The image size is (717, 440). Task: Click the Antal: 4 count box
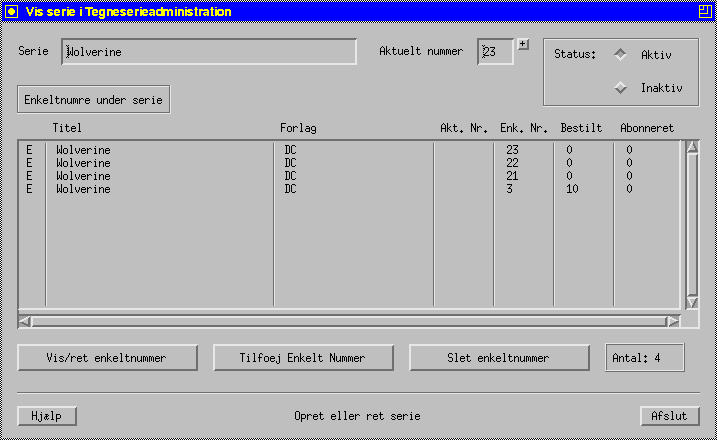coord(645,358)
